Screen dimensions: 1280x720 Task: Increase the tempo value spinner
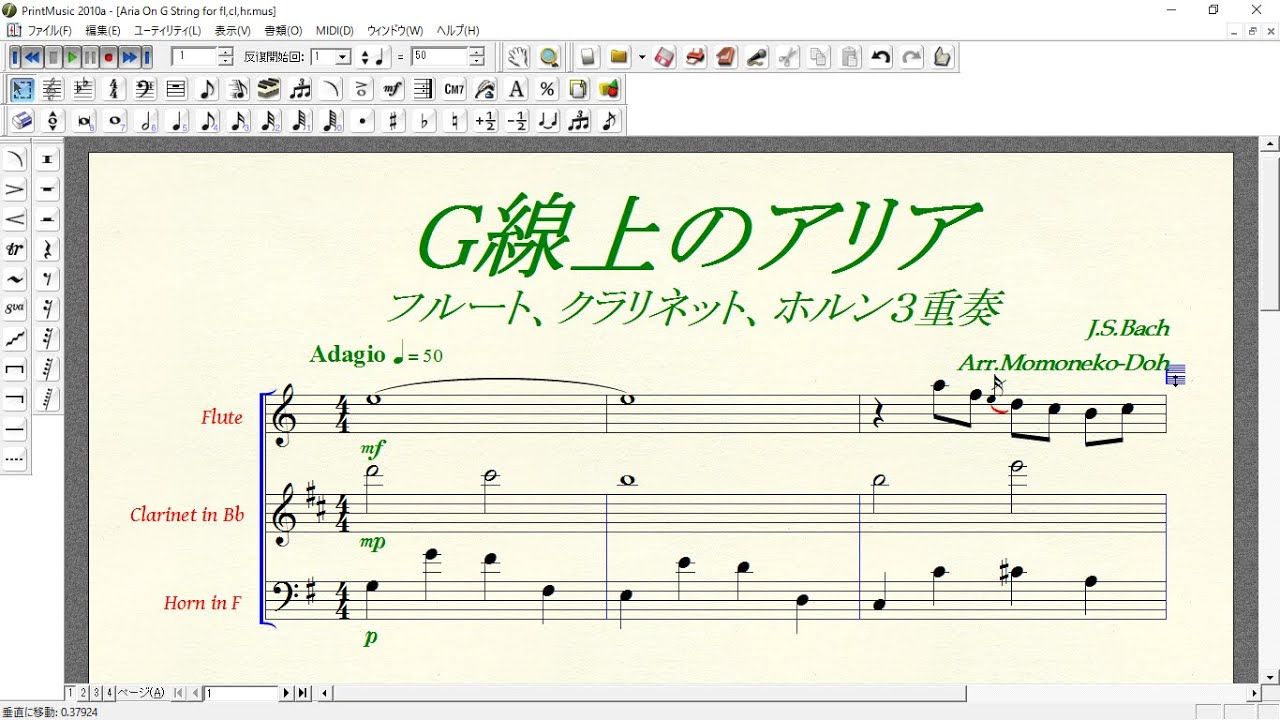477,52
